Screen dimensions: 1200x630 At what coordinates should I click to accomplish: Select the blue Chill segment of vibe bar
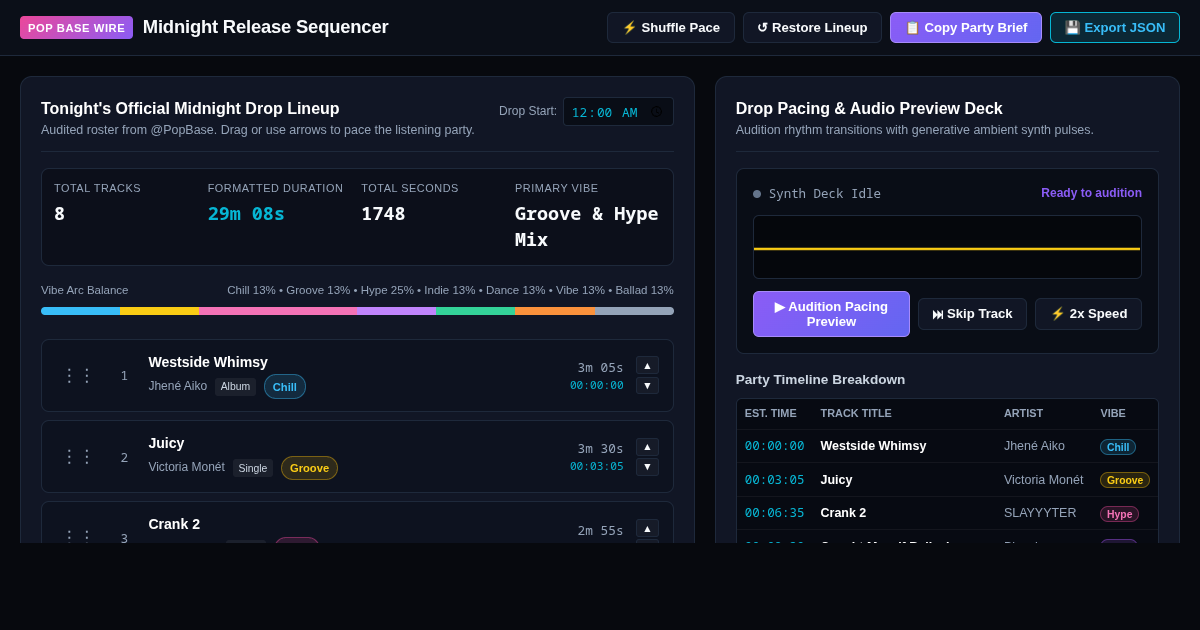pyautogui.click(x=80, y=311)
